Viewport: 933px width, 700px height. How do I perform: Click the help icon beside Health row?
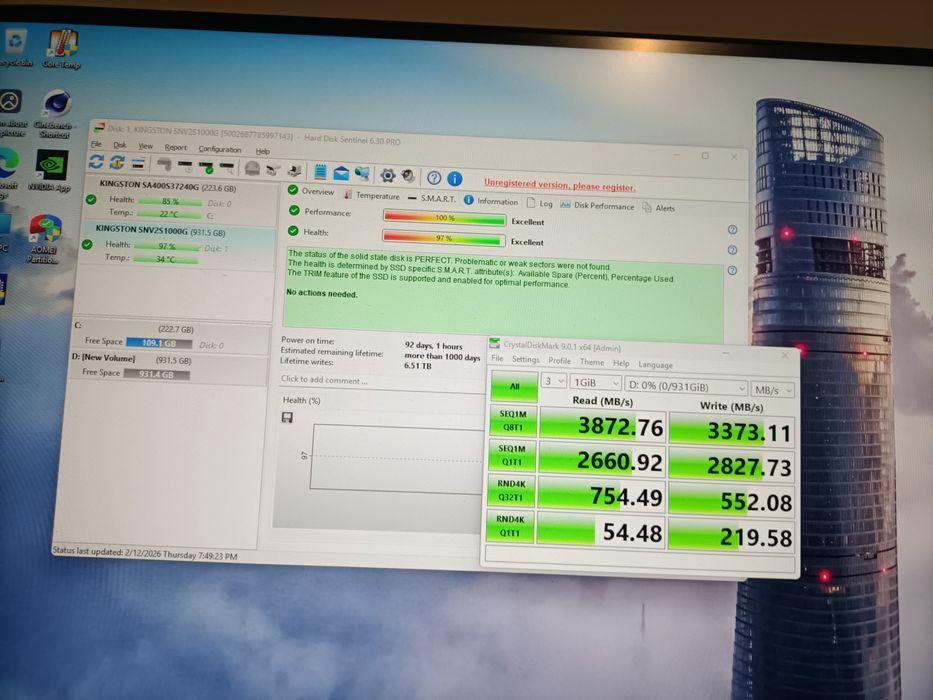[x=732, y=250]
